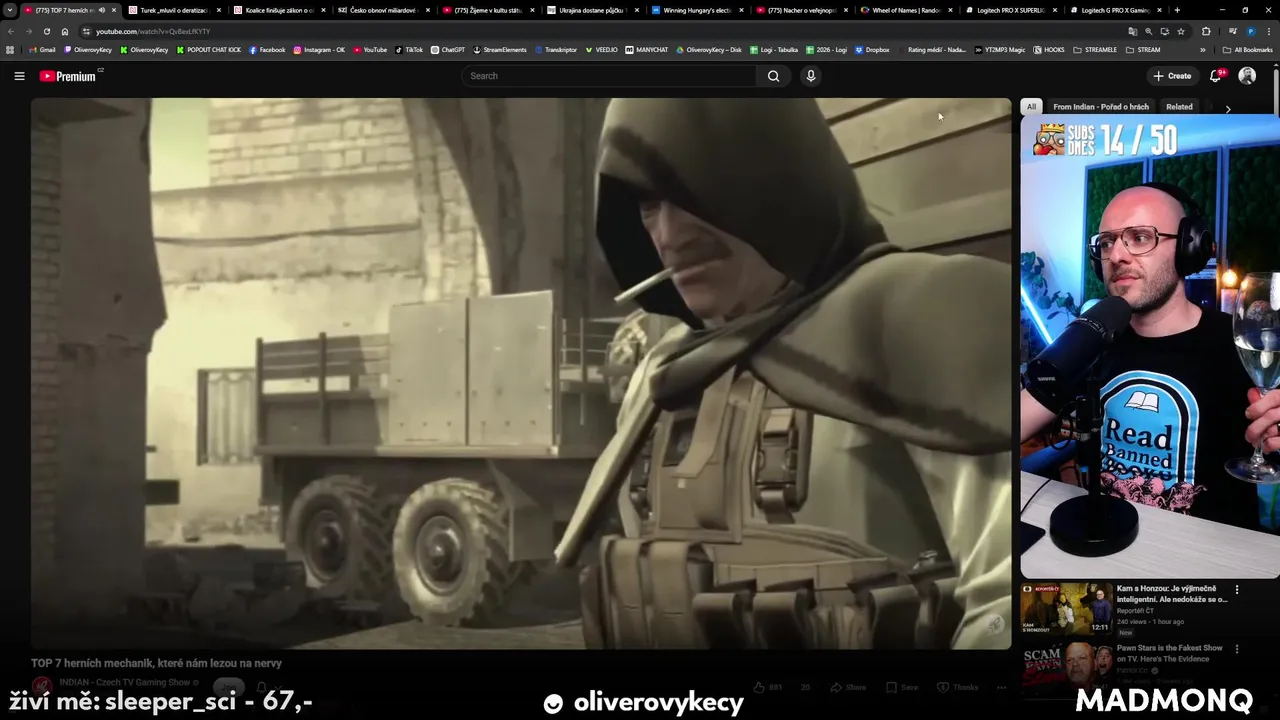Select 'From Indian - Pořad o hrách' chip
This screenshot has width=1280, height=720.
tap(1101, 107)
